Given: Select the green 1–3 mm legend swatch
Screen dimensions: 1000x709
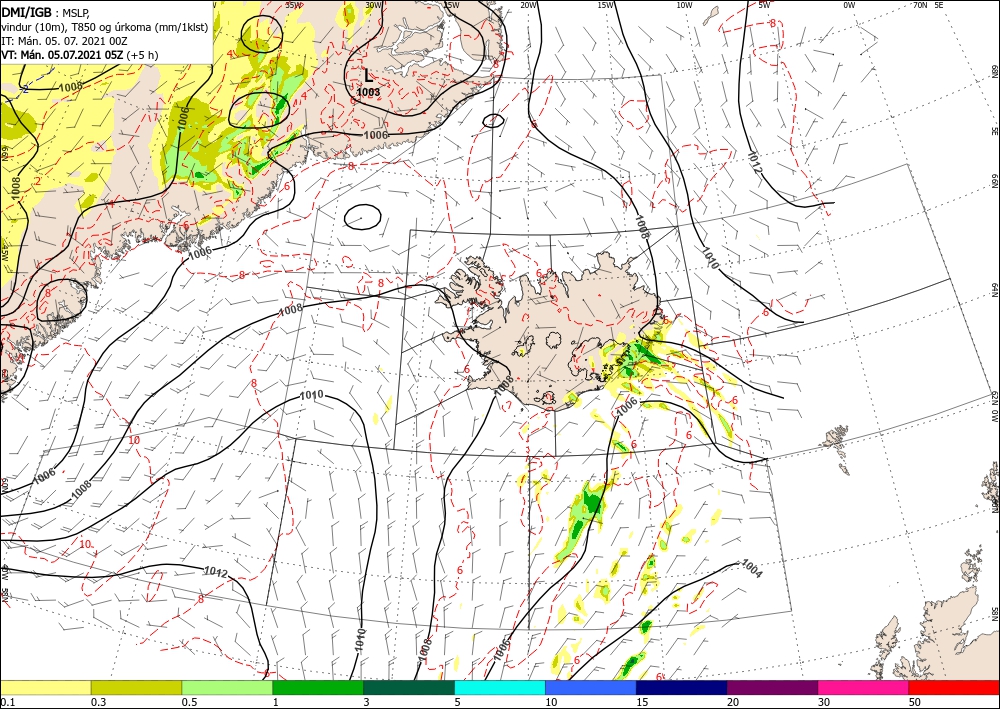Looking at the screenshot, I should 318,687.
